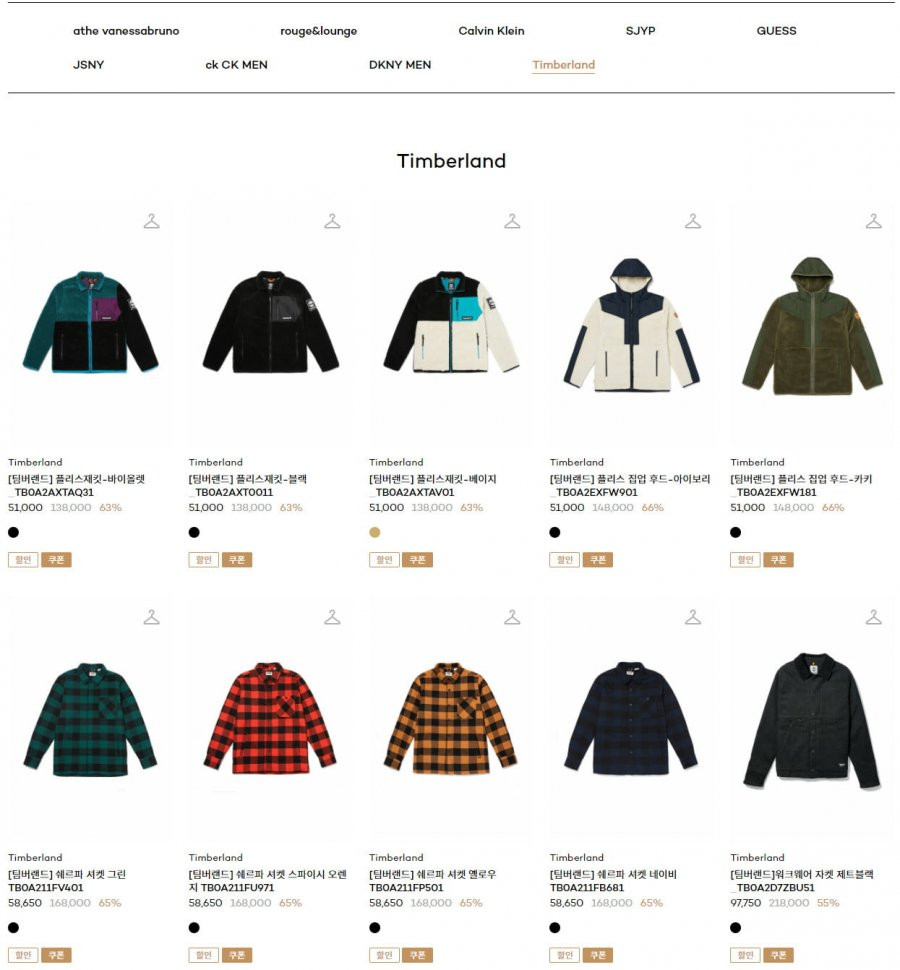
Task: Select the DKNY MEN brand tab
Action: (400, 65)
